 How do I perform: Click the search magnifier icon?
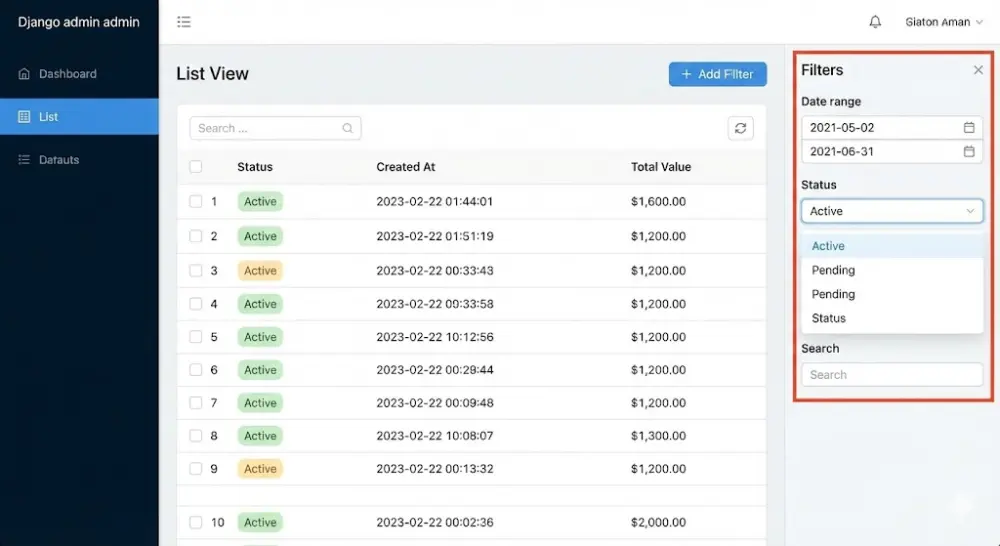point(348,128)
